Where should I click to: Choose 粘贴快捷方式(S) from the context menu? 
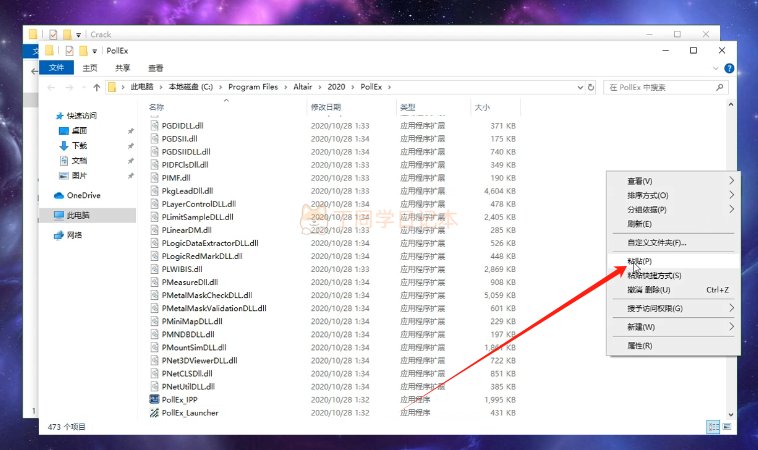click(x=673, y=276)
